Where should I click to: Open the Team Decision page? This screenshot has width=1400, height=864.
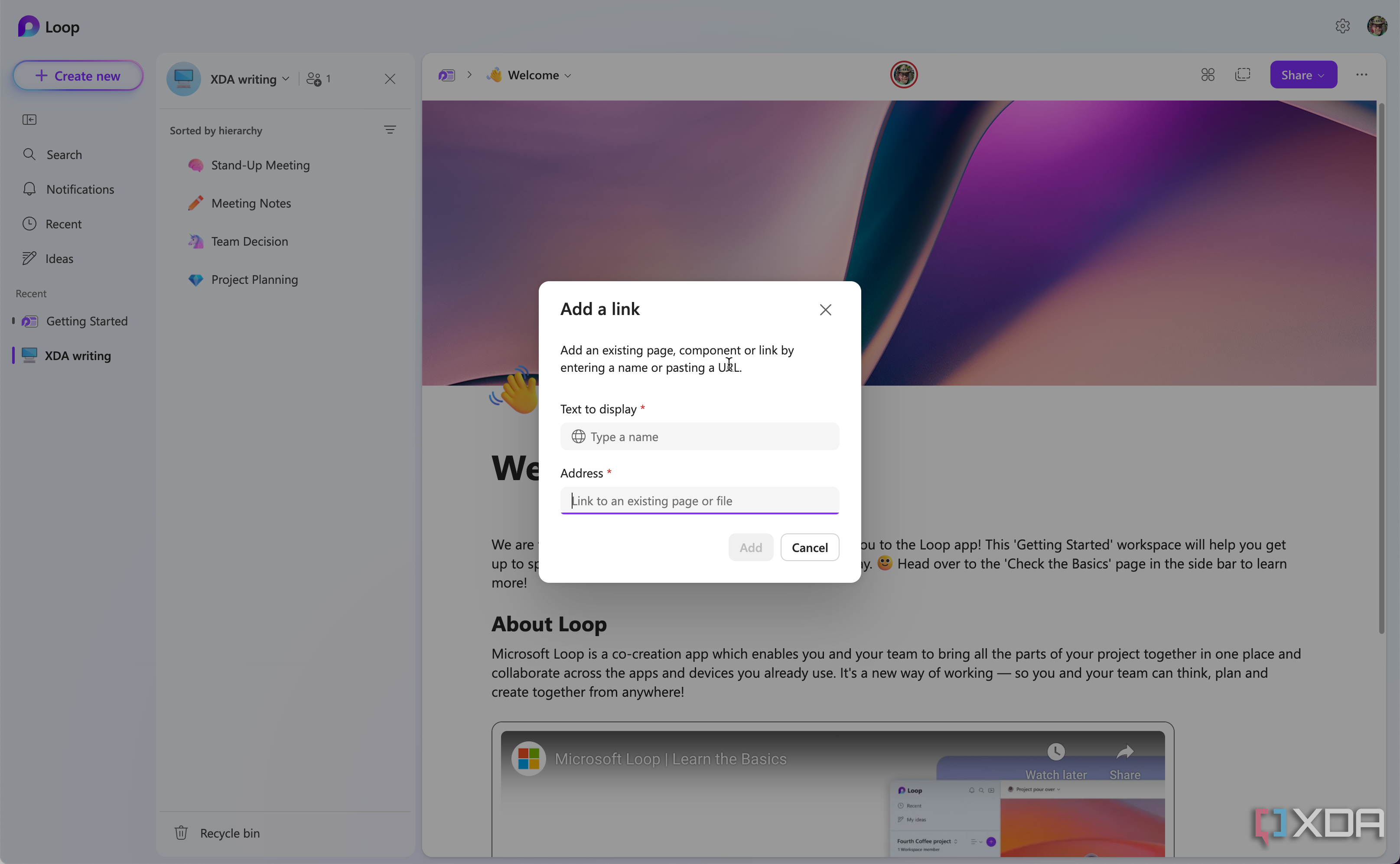point(249,241)
